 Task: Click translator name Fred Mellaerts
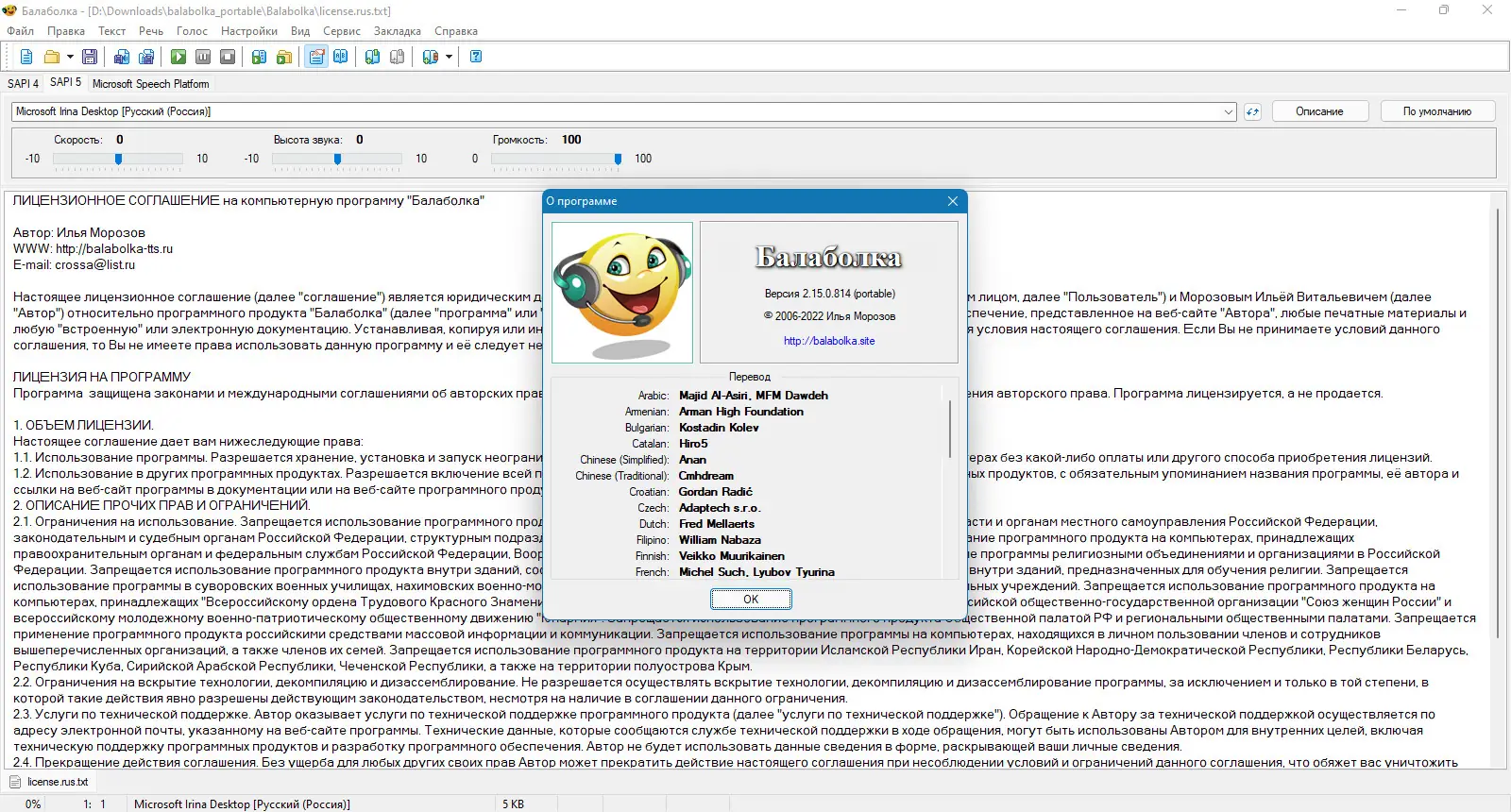pyautogui.click(x=717, y=524)
